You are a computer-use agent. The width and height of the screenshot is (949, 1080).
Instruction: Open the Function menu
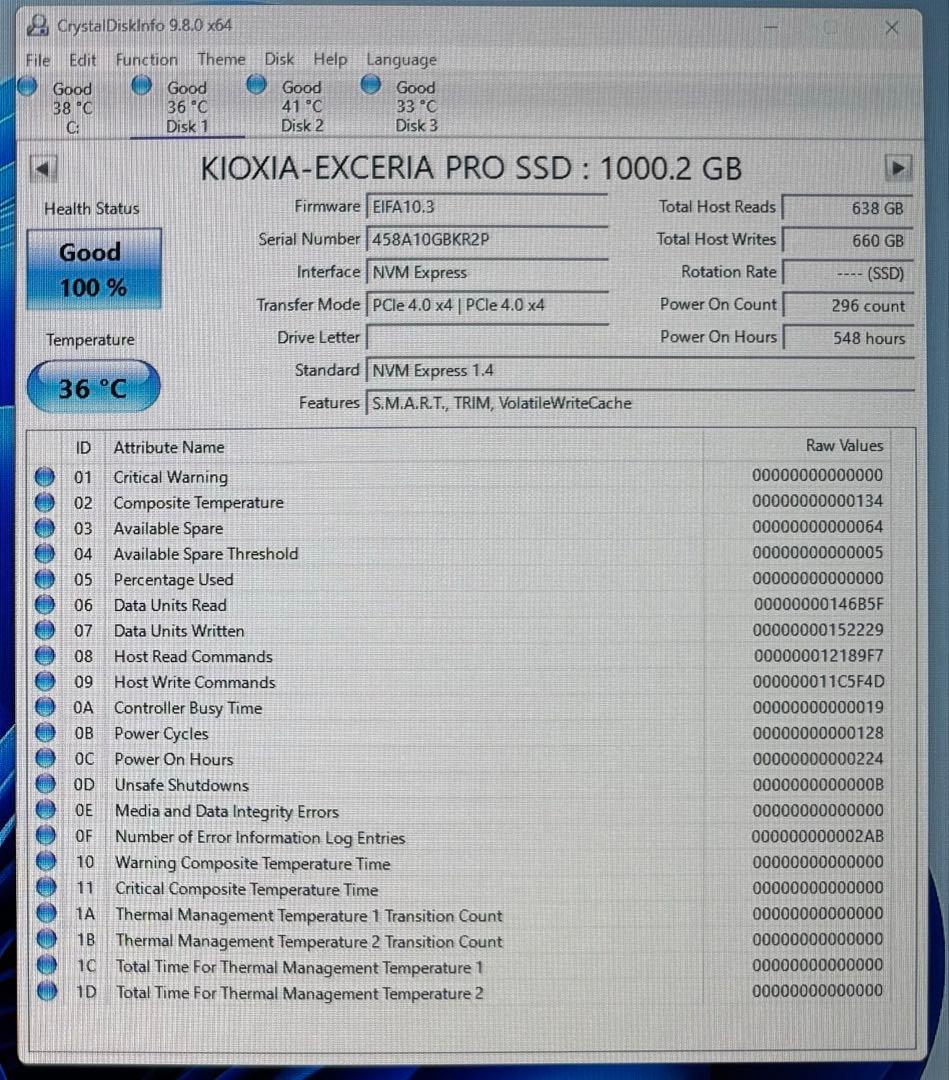(146, 59)
